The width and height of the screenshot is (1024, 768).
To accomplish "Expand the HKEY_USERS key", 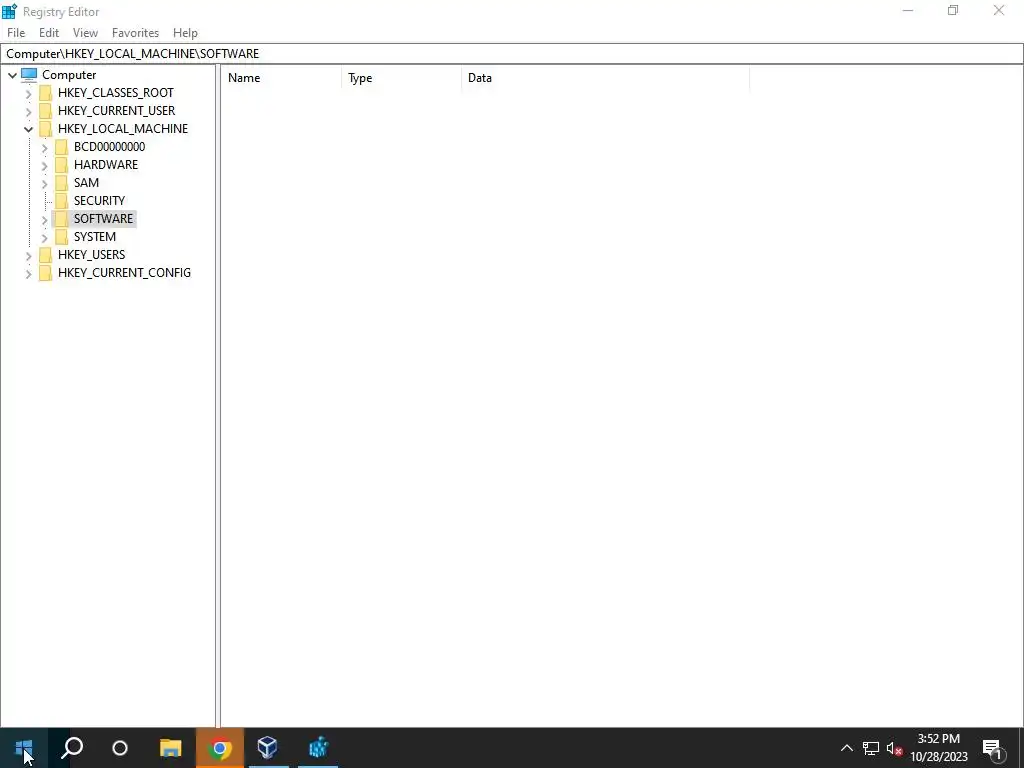I will (x=28, y=255).
